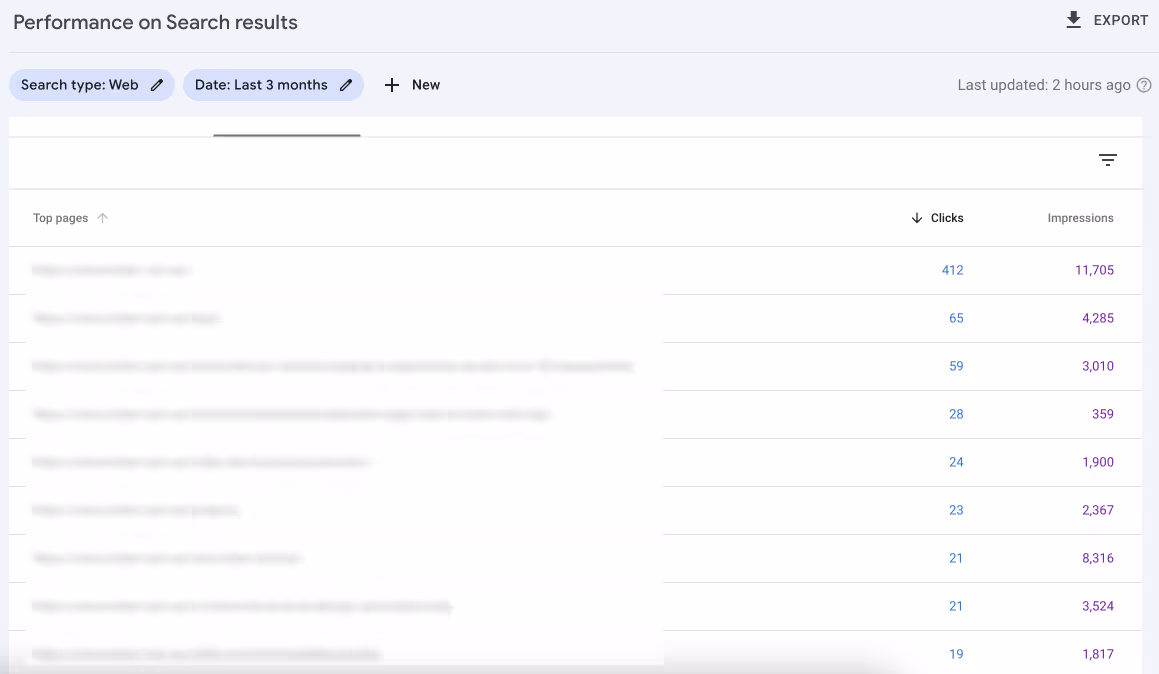This screenshot has height=674, width=1159.
Task: Select the highlighted tab above the table
Action: [287, 134]
